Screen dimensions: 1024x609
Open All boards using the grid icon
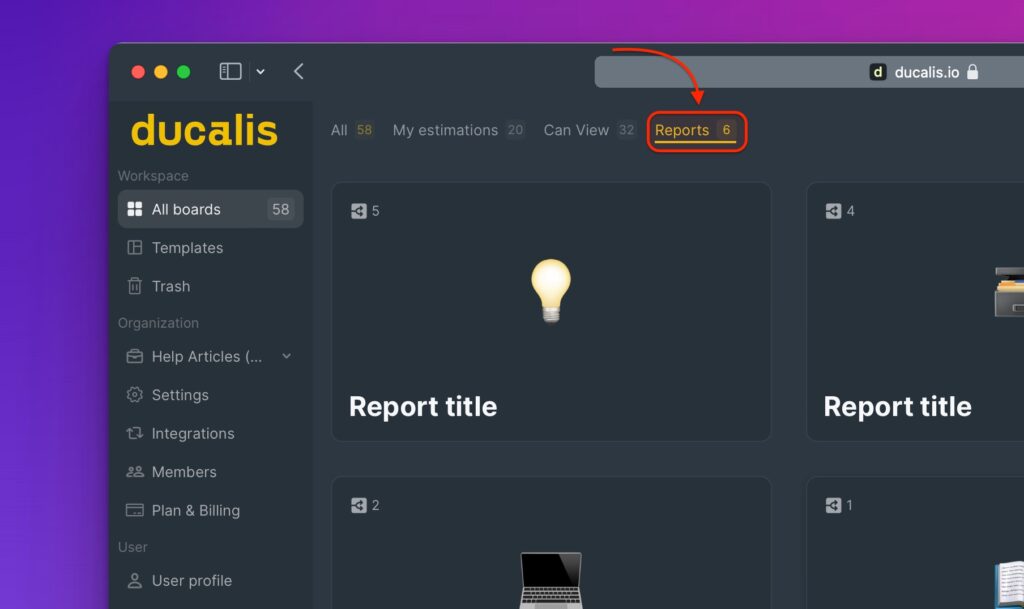coord(136,209)
